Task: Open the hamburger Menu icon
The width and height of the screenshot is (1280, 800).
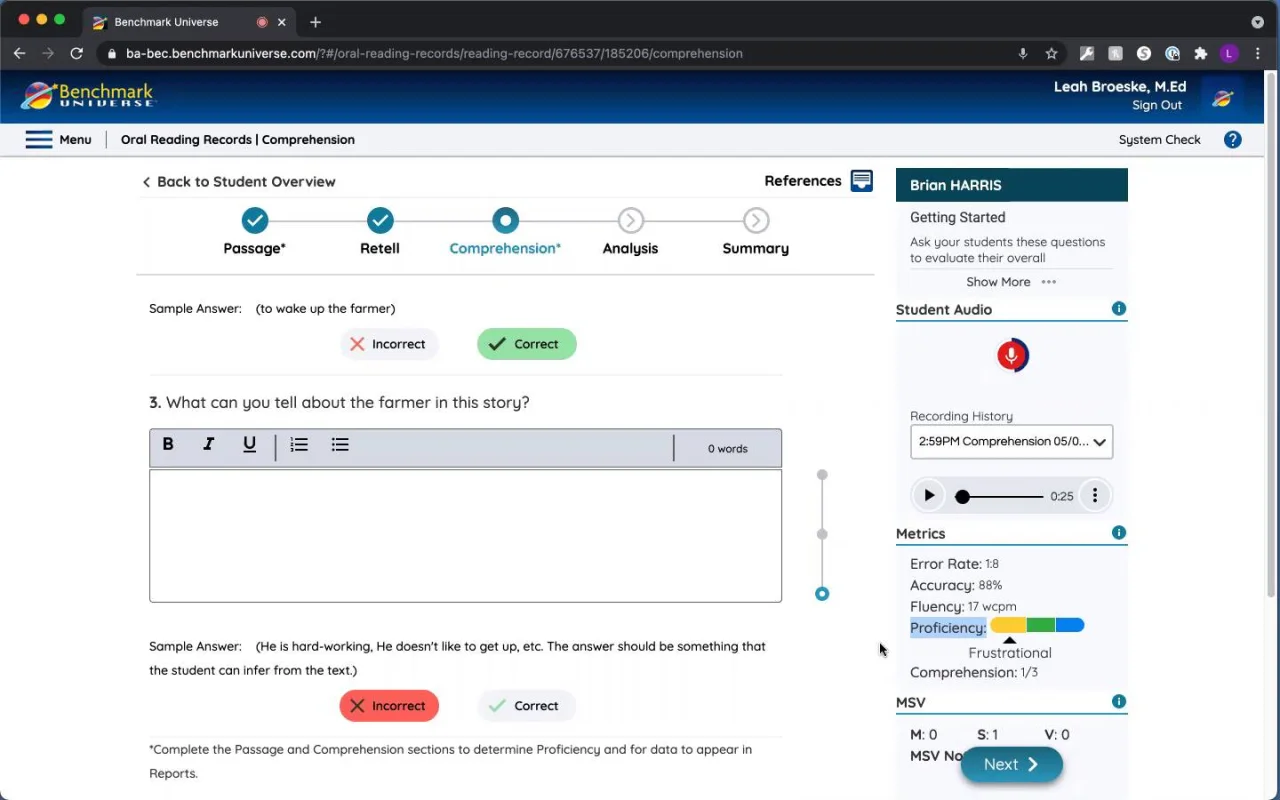Action: [x=39, y=139]
